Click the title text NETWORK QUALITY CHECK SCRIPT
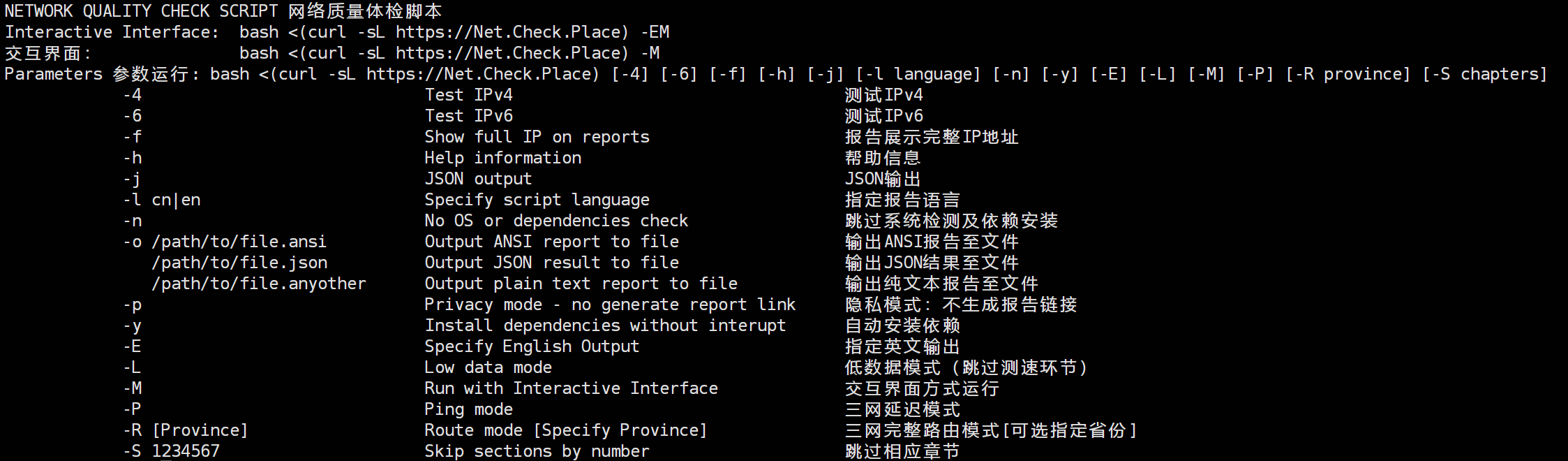 (x=141, y=11)
